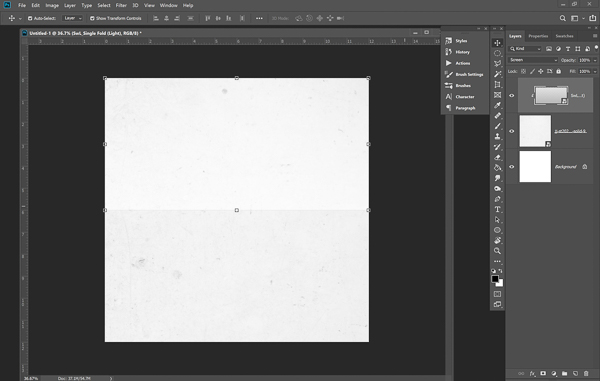This screenshot has height=381, width=600.
Task: Select the Paint Bucket tool
Action: (497, 168)
